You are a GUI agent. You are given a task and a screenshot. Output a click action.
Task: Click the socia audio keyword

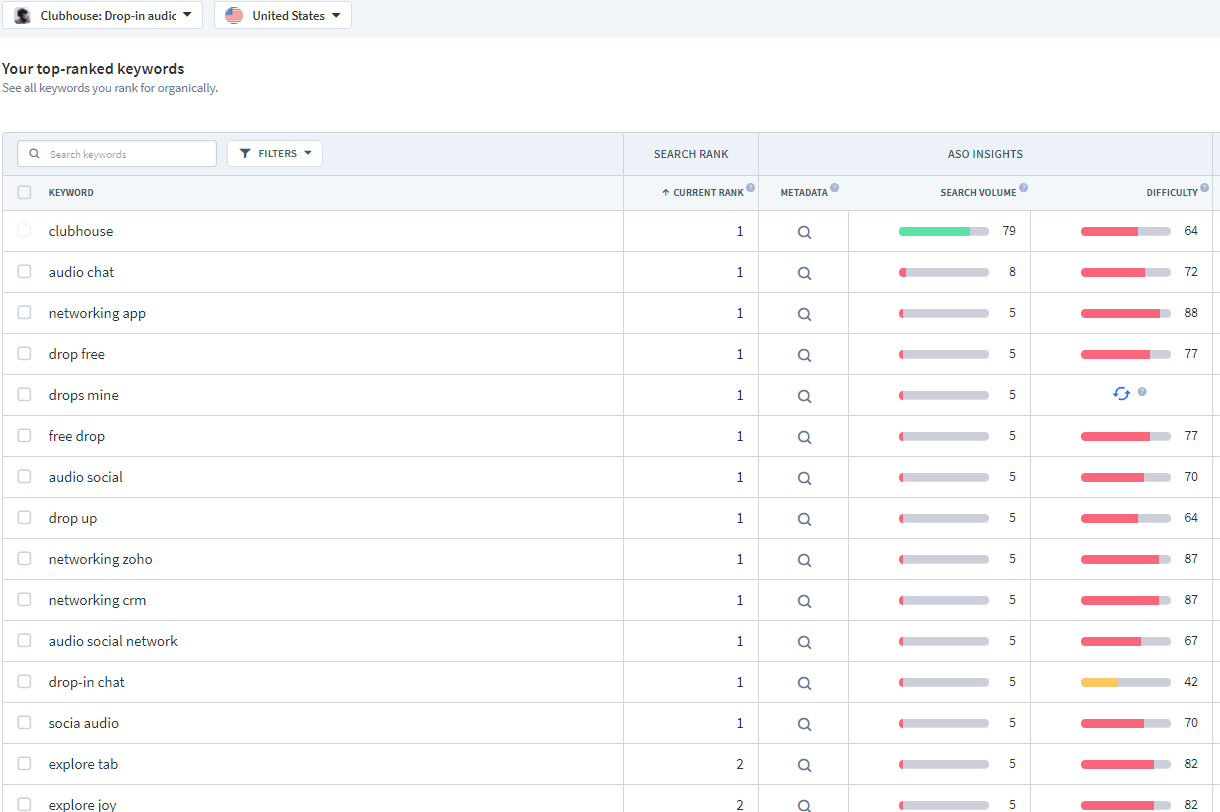[84, 723]
